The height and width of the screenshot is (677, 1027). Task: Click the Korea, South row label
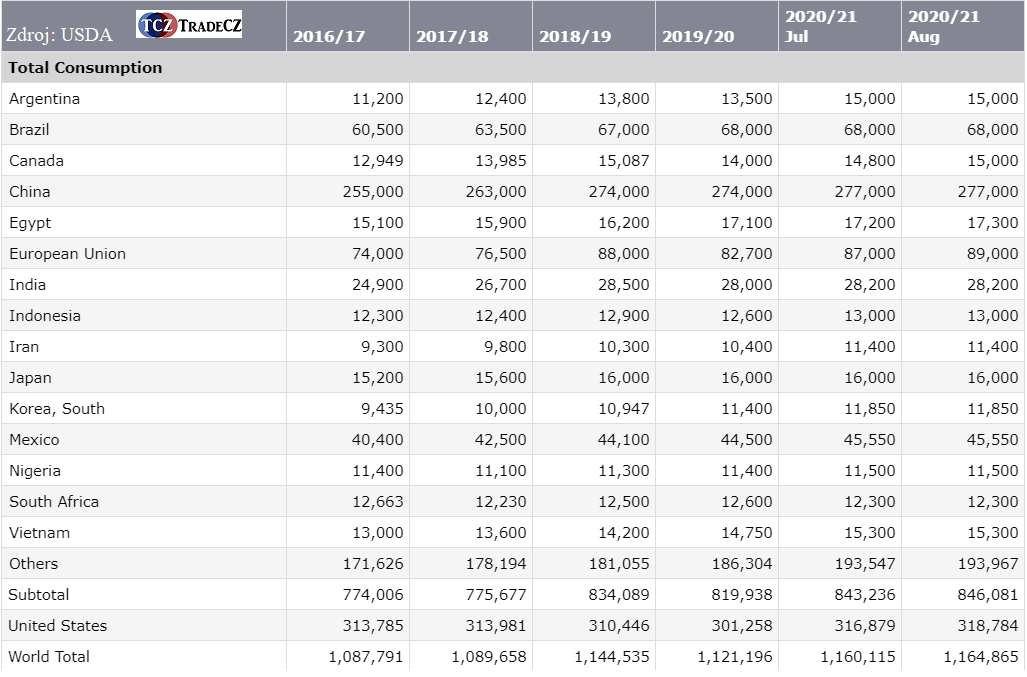[56, 409]
